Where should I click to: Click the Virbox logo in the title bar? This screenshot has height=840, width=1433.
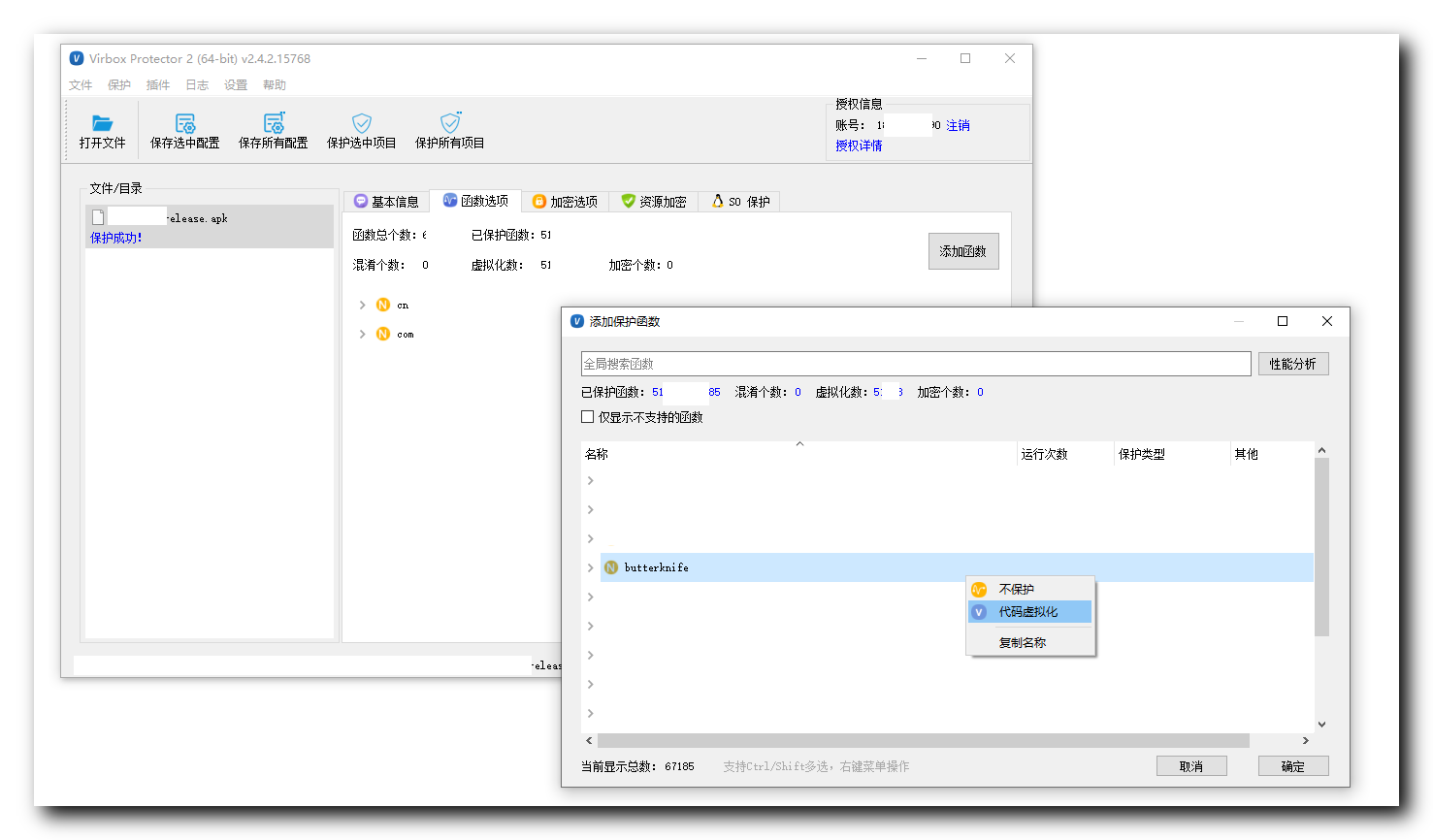[77, 58]
